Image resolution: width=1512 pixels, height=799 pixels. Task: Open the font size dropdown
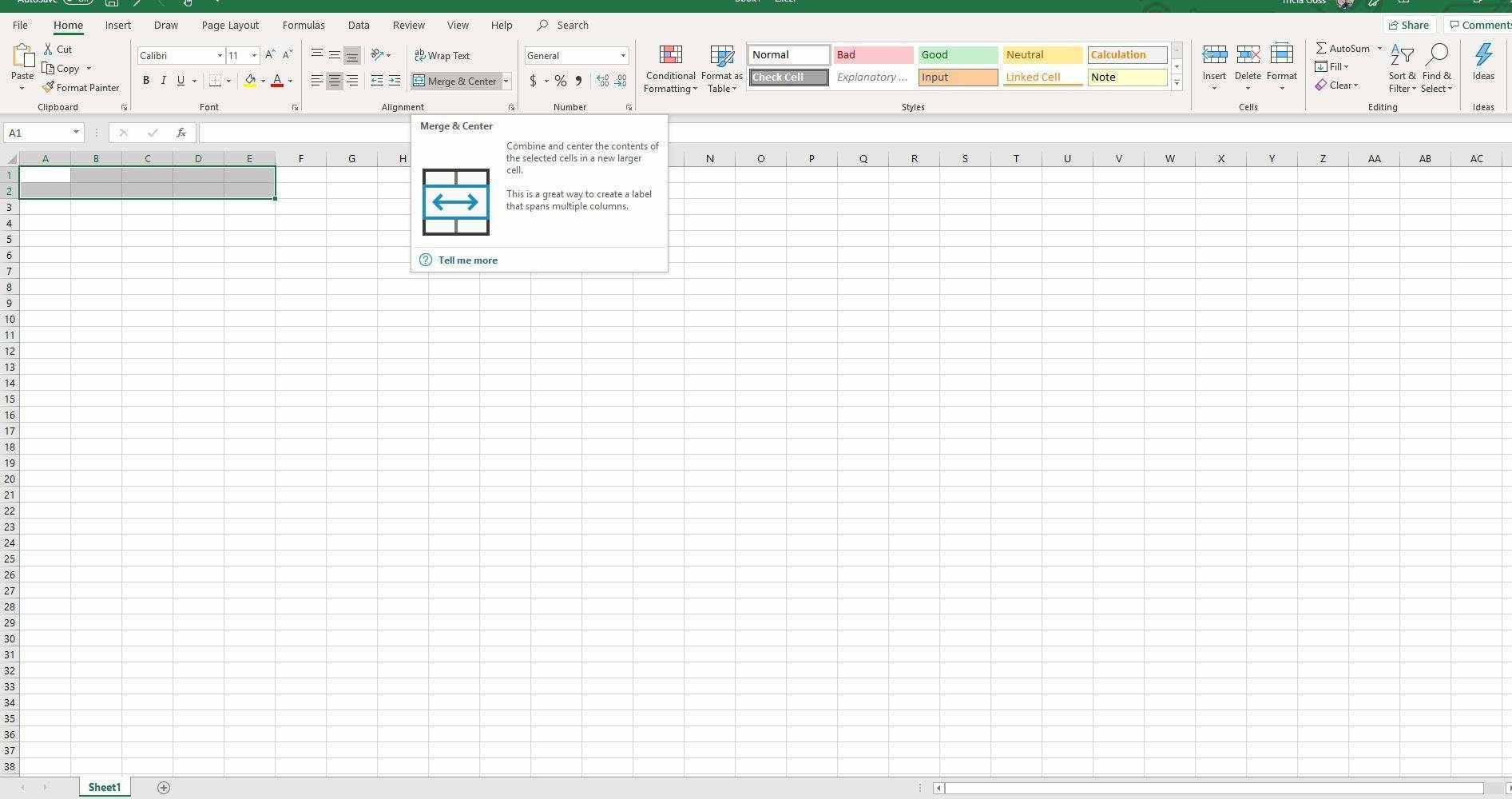tap(254, 56)
